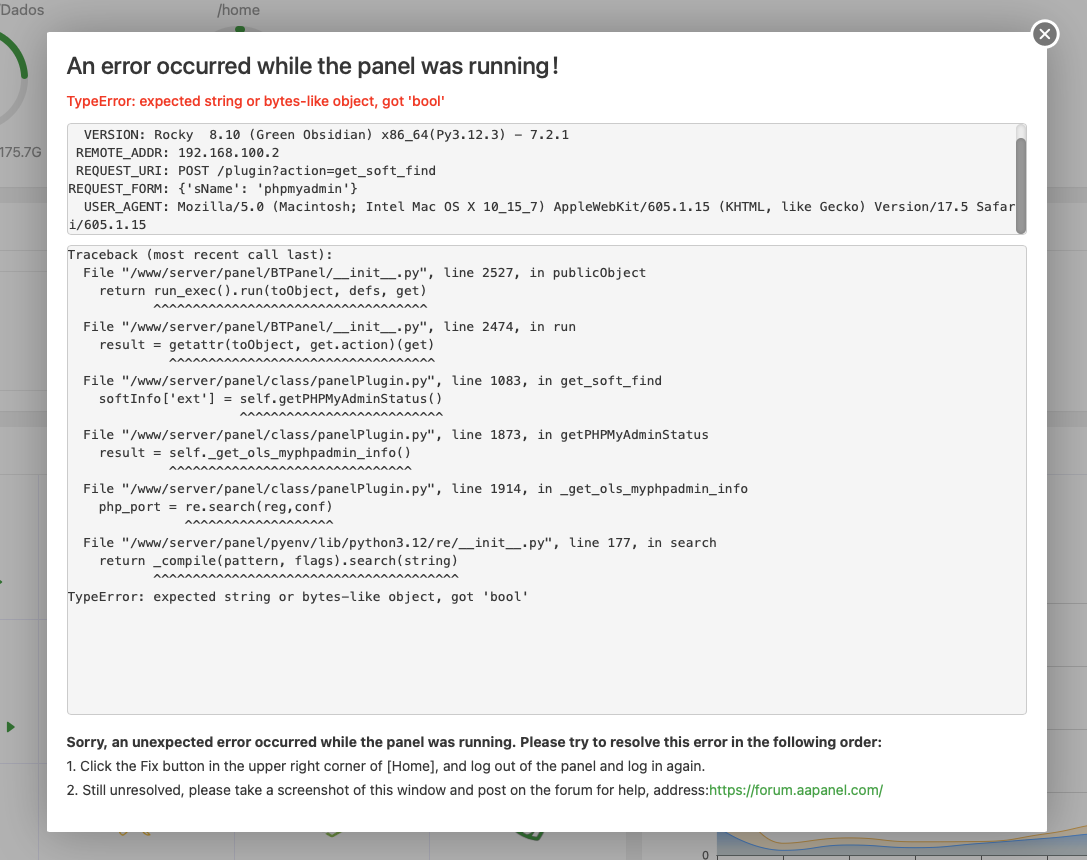1087x860 pixels.
Task: Click the final TypeError line in the traceback
Action: click(297, 597)
